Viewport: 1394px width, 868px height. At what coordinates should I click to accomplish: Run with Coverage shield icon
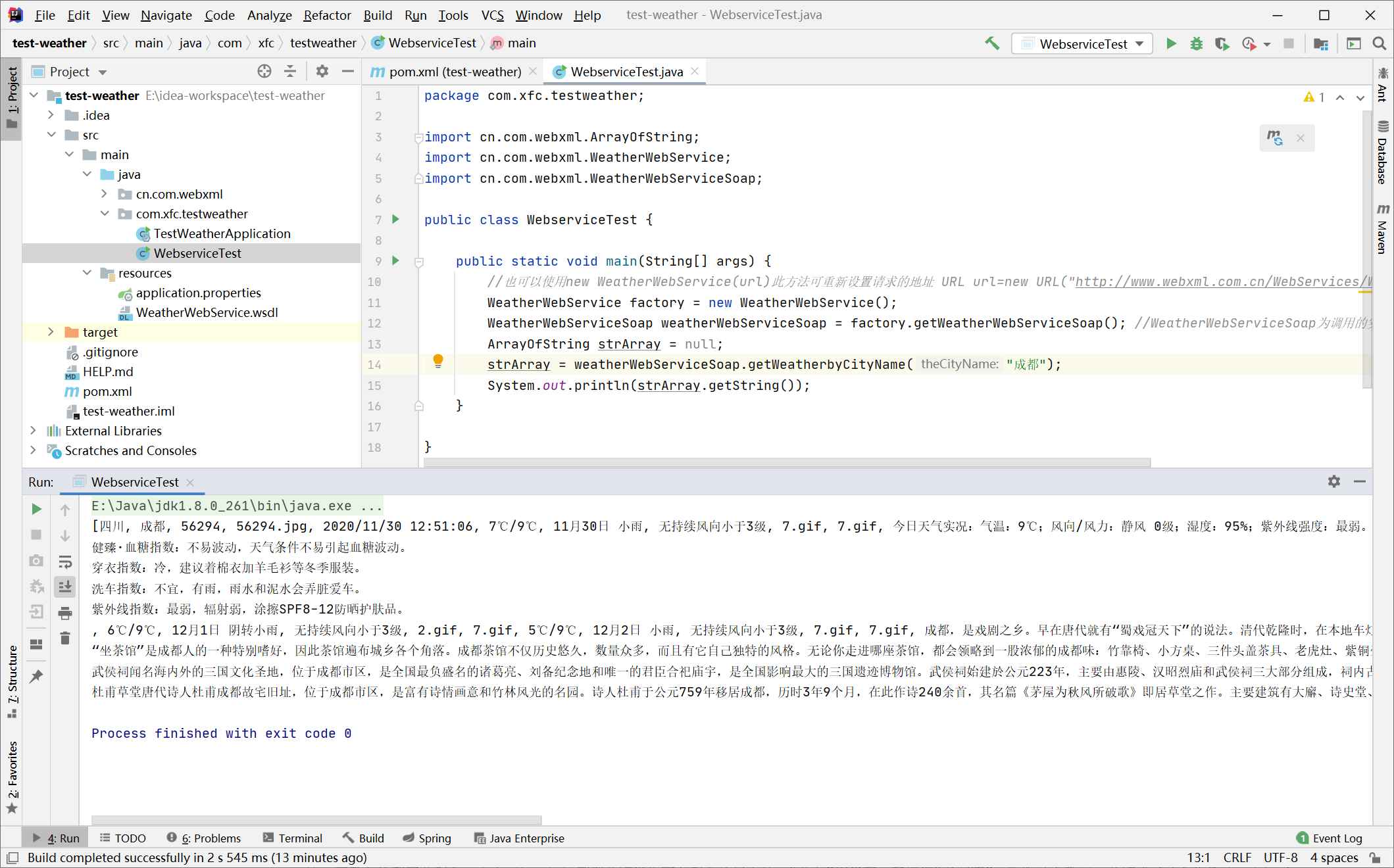1222,43
